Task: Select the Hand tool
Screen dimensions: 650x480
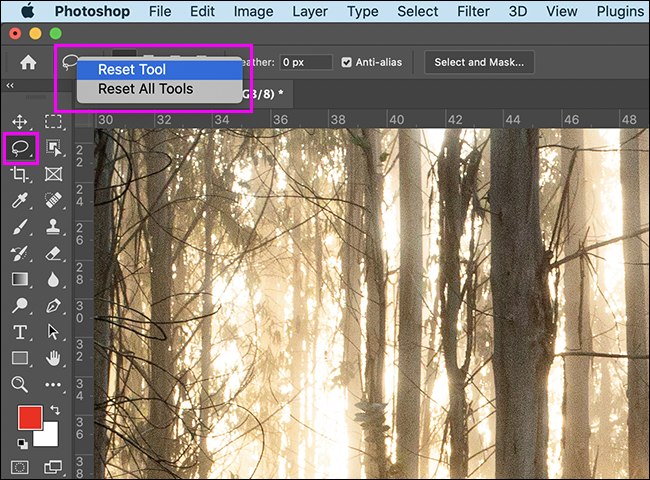Action: 54,357
